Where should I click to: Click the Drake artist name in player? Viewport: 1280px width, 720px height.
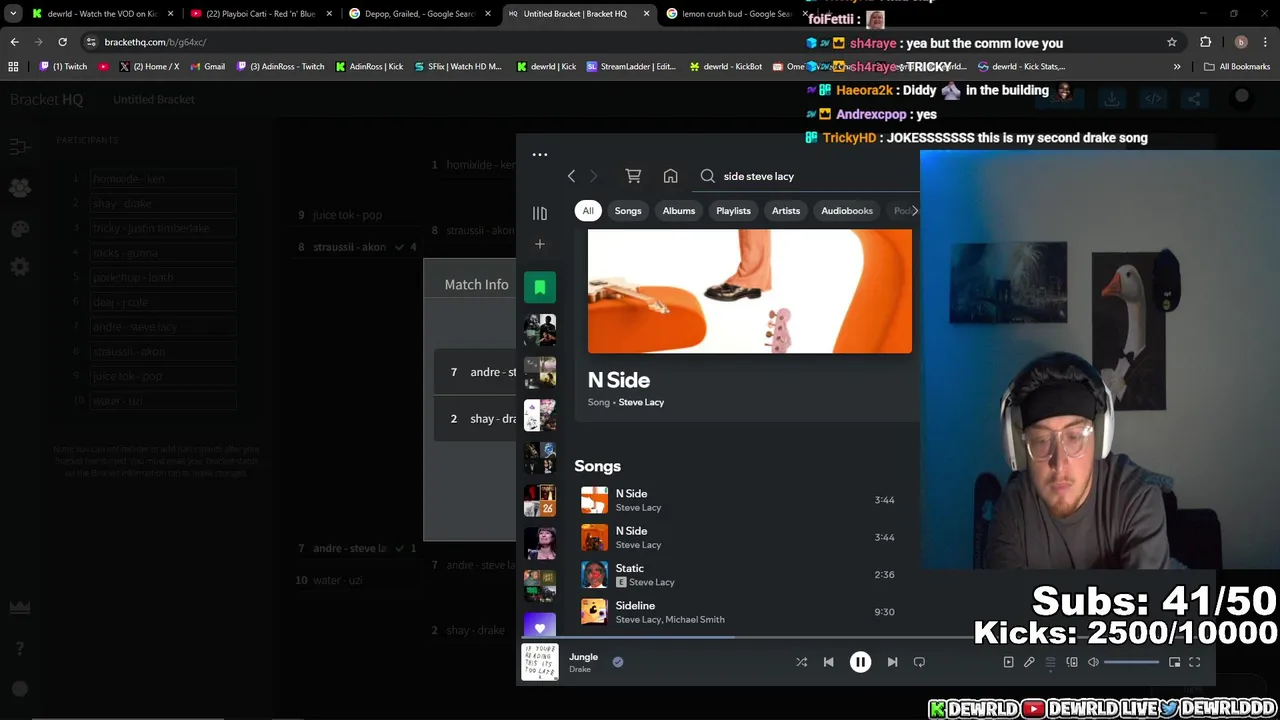[x=580, y=670]
